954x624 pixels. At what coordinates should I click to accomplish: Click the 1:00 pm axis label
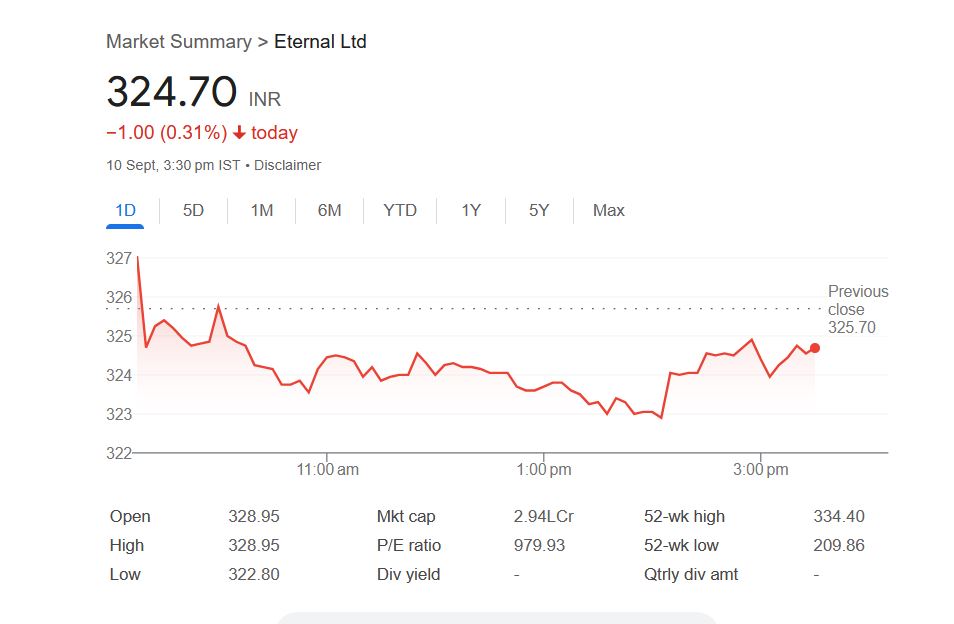click(544, 470)
